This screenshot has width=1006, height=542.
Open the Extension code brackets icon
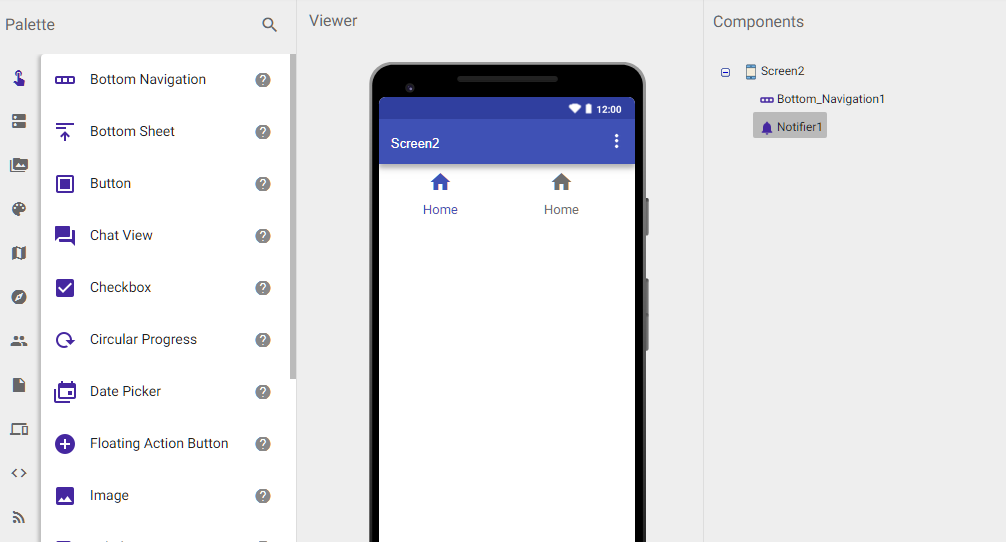coord(19,473)
